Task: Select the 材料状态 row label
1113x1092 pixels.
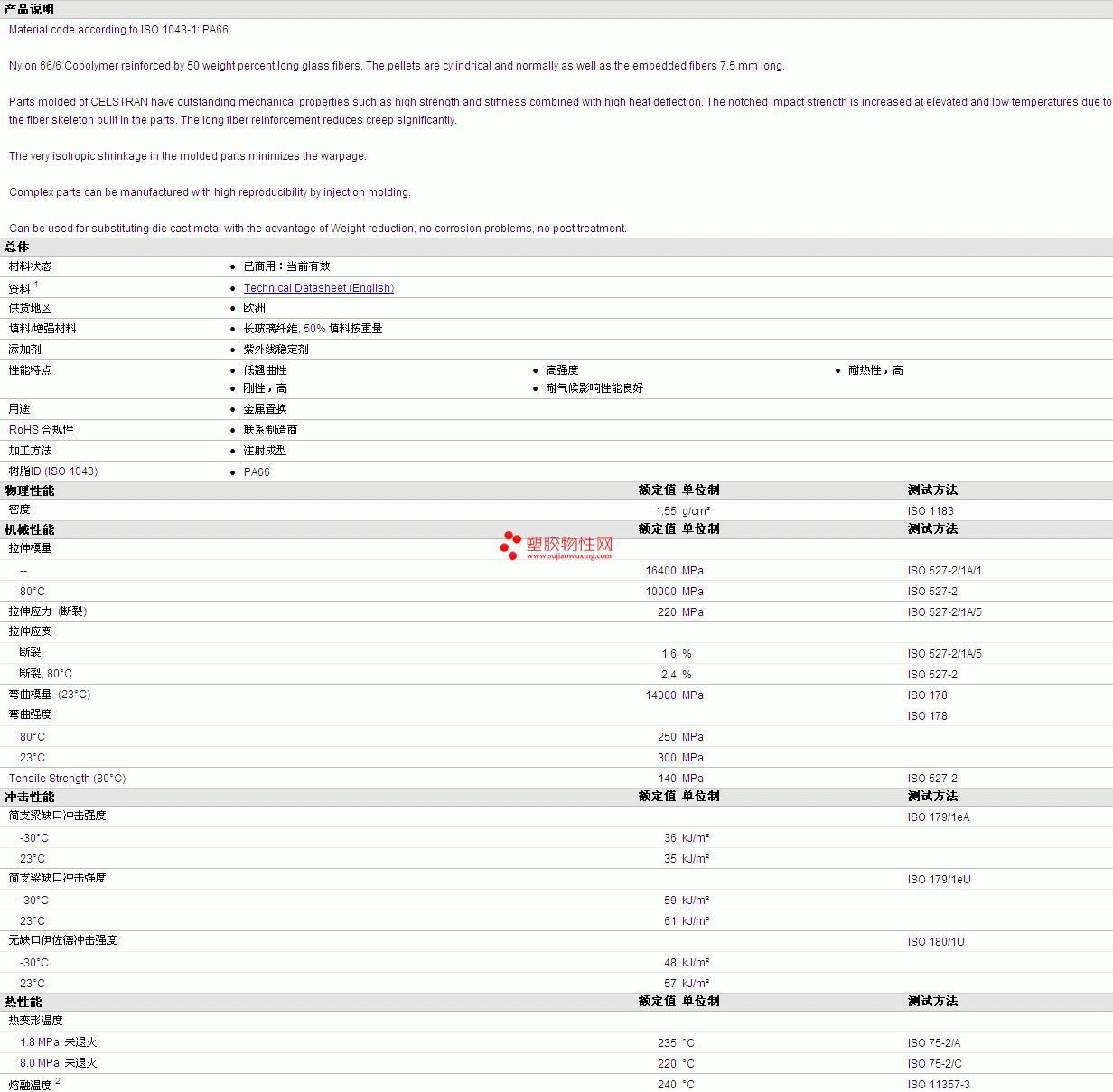Action: tap(31, 266)
